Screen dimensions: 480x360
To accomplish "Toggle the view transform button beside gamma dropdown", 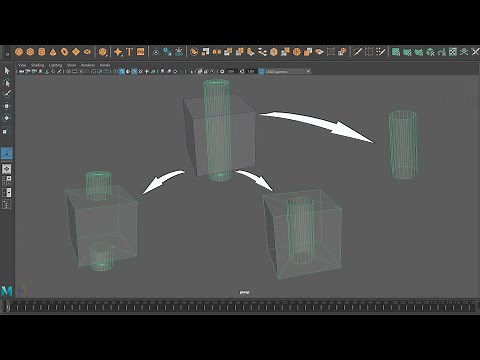I will (x=261, y=71).
